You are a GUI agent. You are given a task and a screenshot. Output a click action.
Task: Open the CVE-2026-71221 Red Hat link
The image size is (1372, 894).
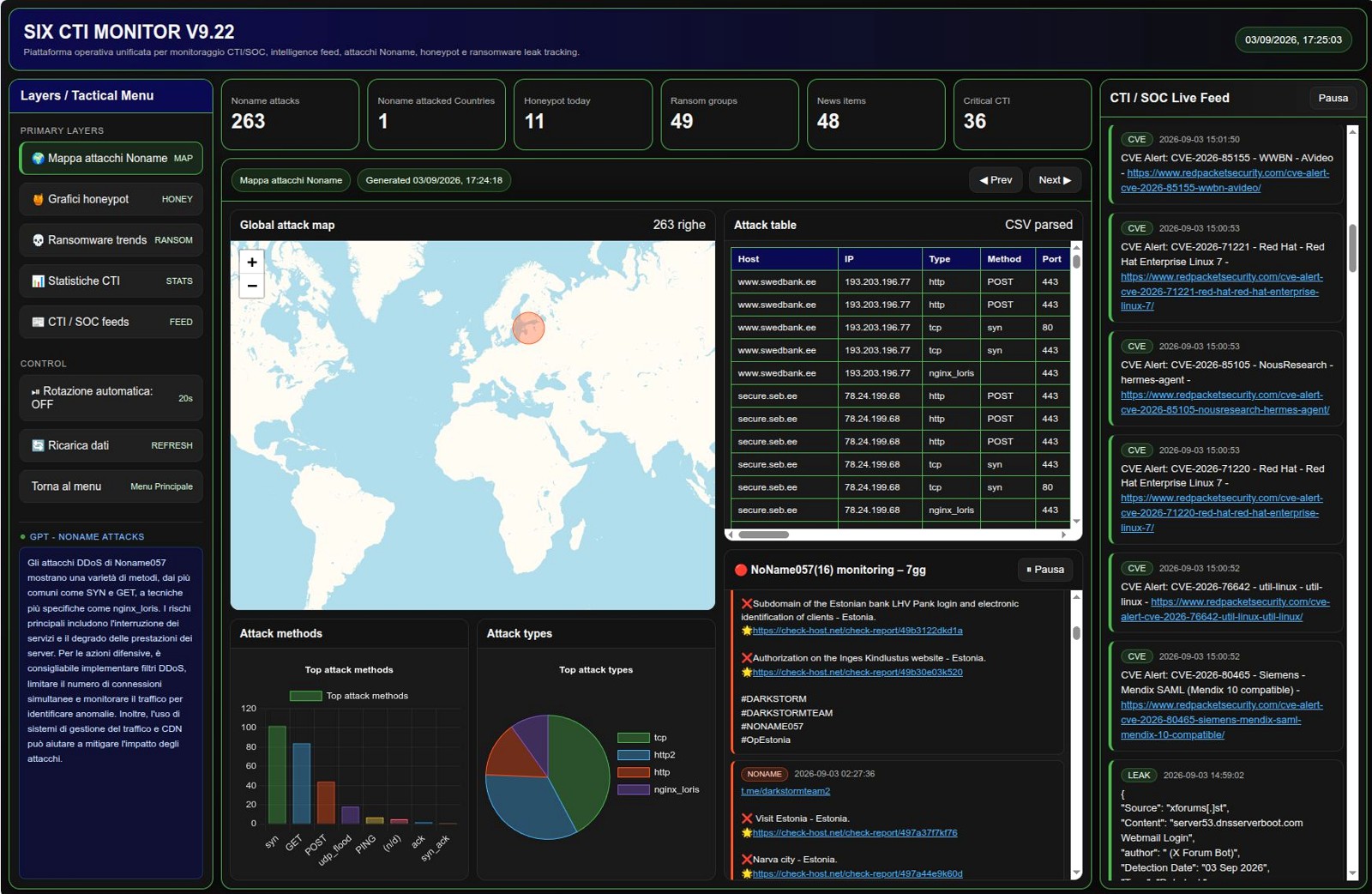click(1222, 292)
